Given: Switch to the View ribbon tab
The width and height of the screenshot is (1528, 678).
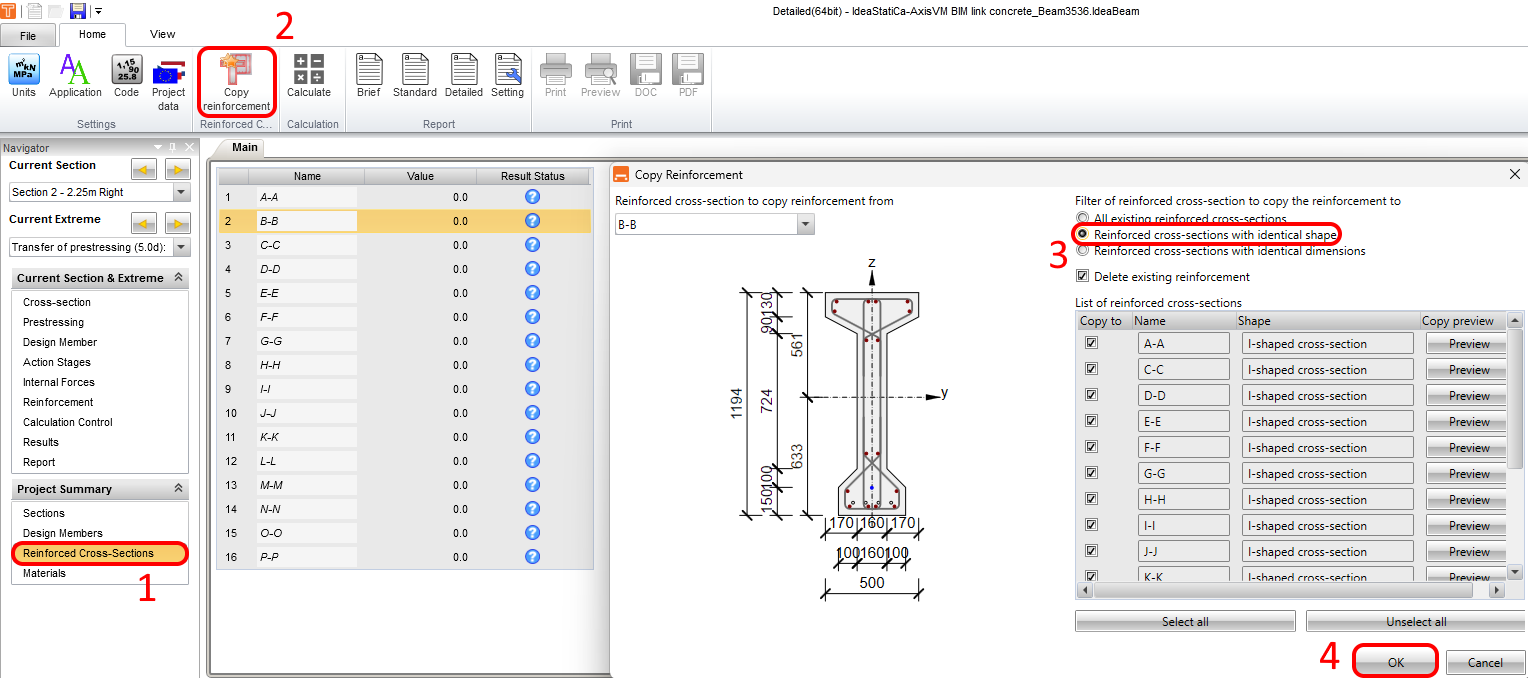Looking at the screenshot, I should pos(162,34).
